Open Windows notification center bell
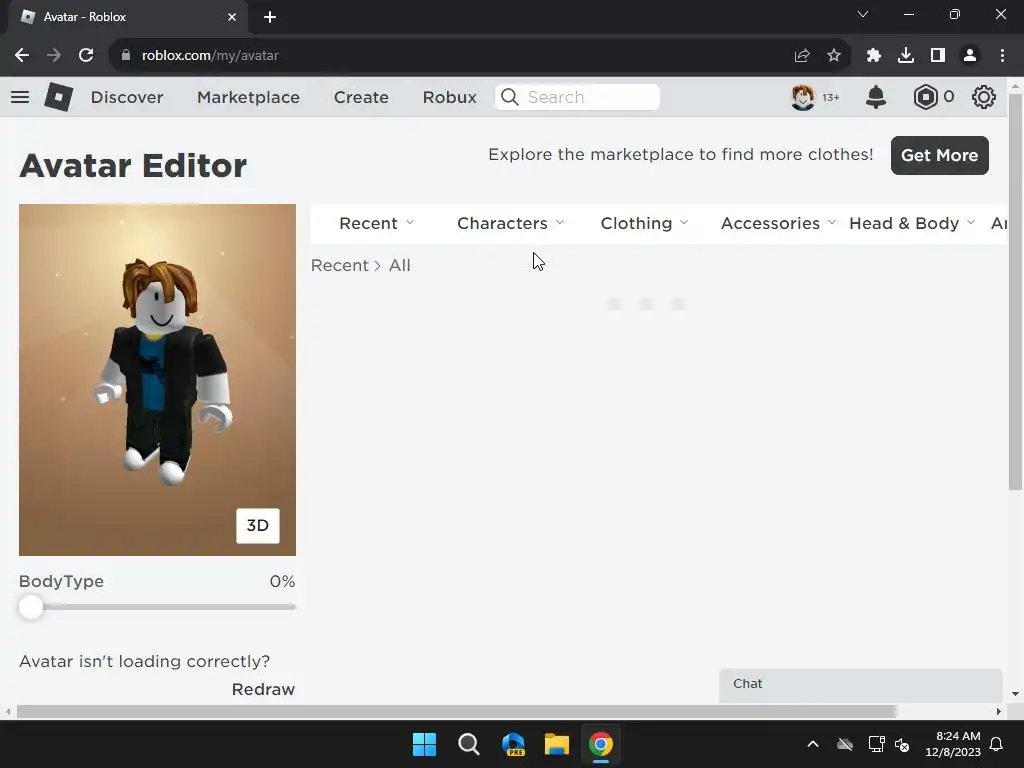 [997, 744]
